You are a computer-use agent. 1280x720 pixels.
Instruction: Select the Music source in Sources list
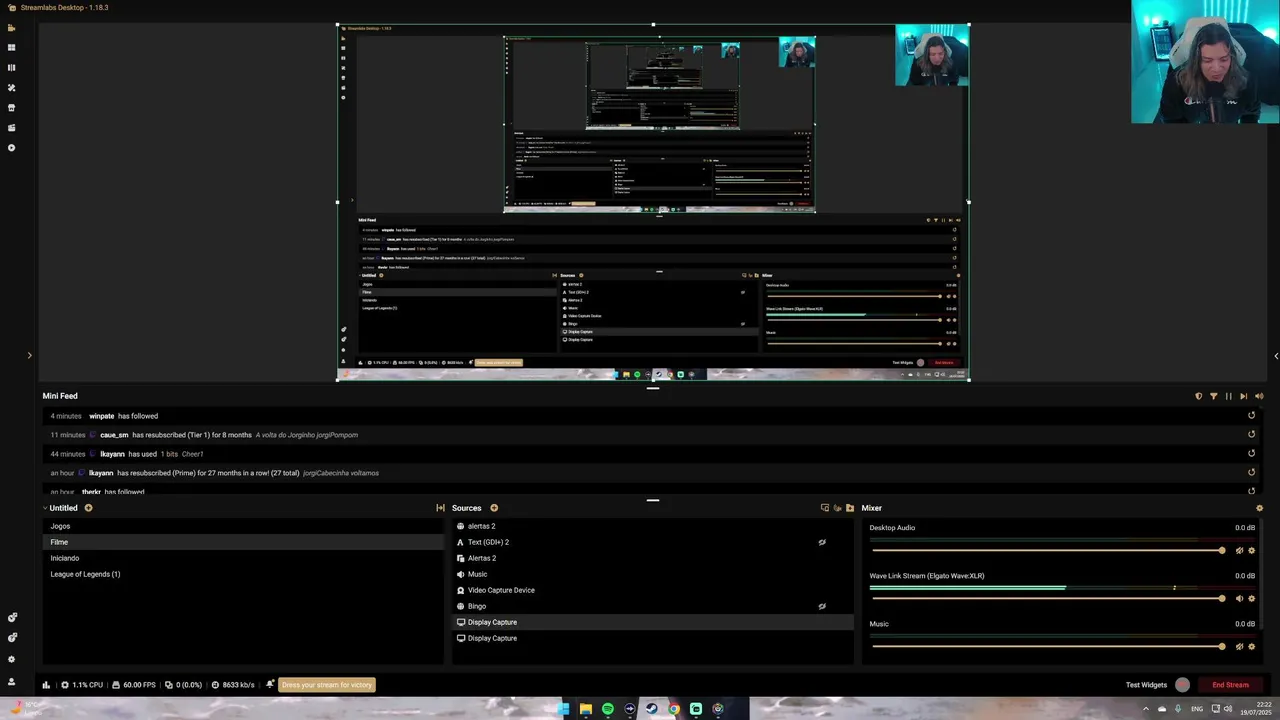[653, 574]
